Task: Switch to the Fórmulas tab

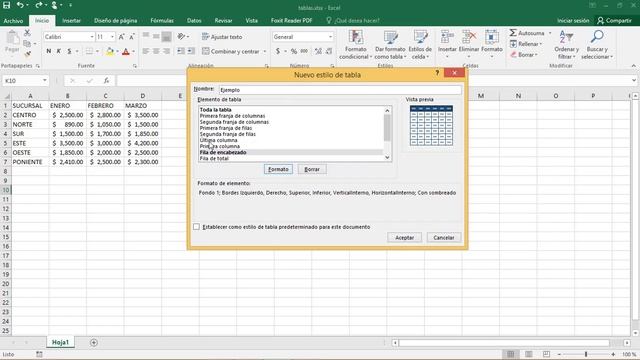Action: pos(162,20)
